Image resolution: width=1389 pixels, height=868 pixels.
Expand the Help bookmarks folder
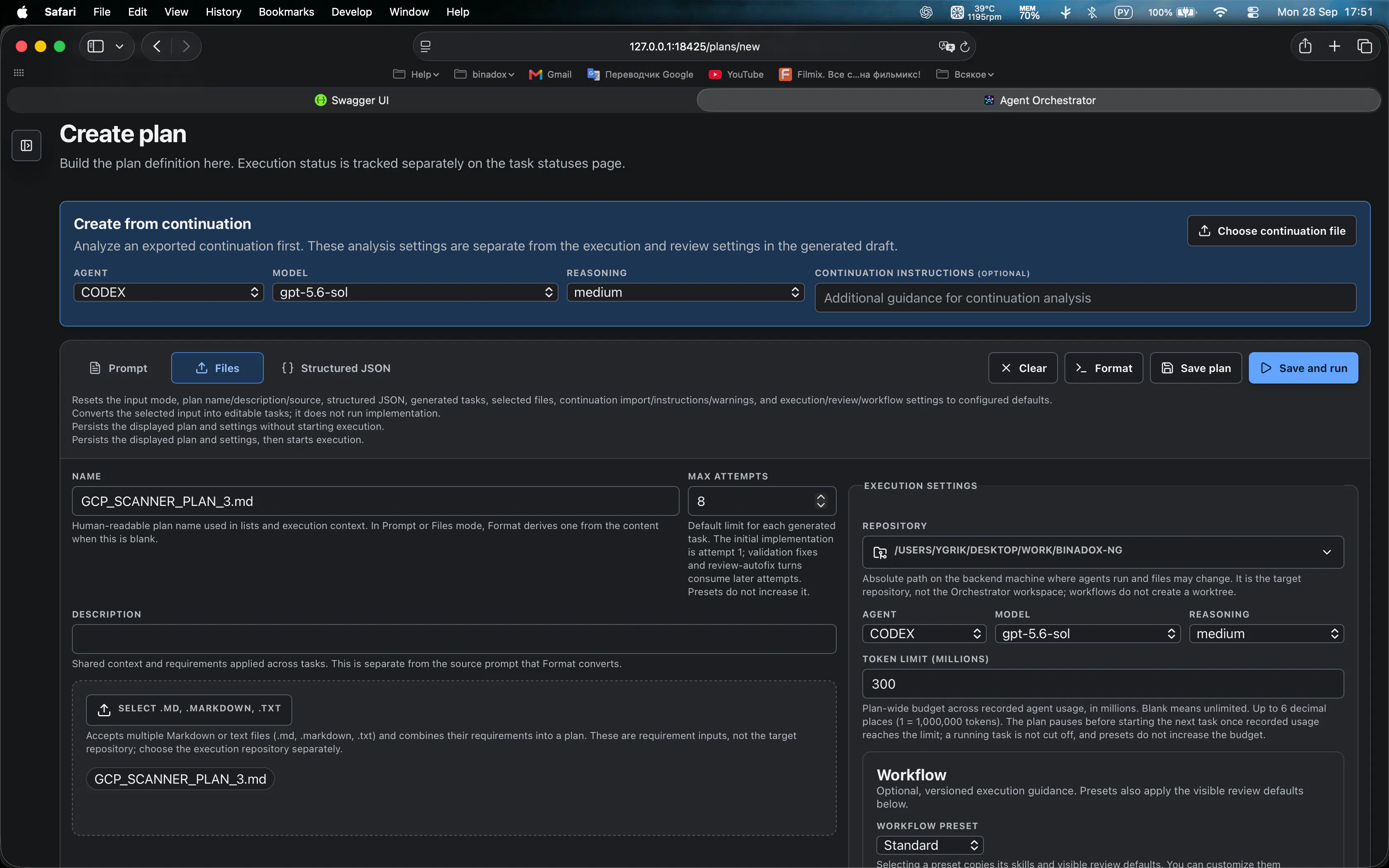(x=416, y=75)
